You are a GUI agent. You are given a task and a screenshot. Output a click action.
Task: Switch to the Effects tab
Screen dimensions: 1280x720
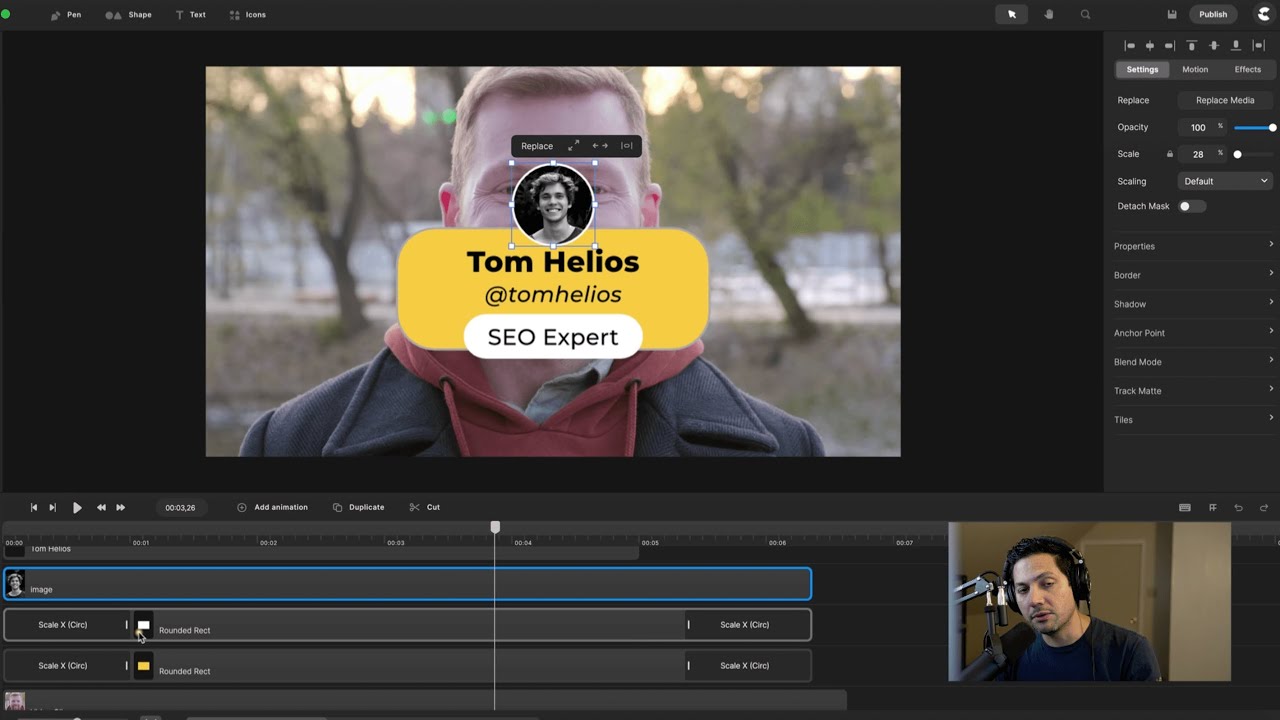(1248, 69)
